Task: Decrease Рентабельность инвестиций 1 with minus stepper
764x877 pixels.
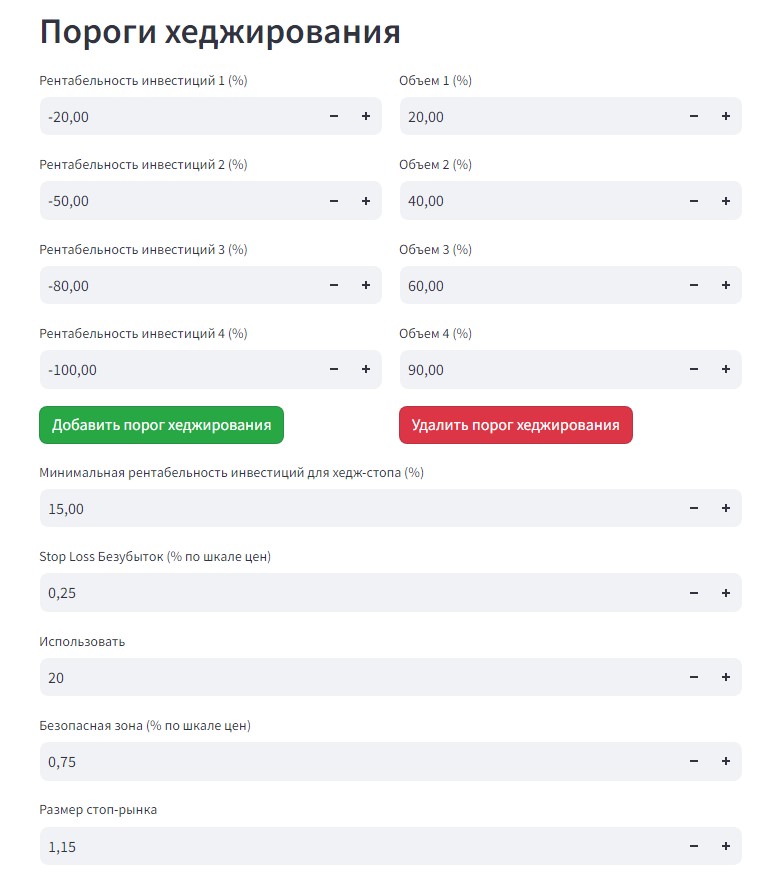Action: point(334,116)
